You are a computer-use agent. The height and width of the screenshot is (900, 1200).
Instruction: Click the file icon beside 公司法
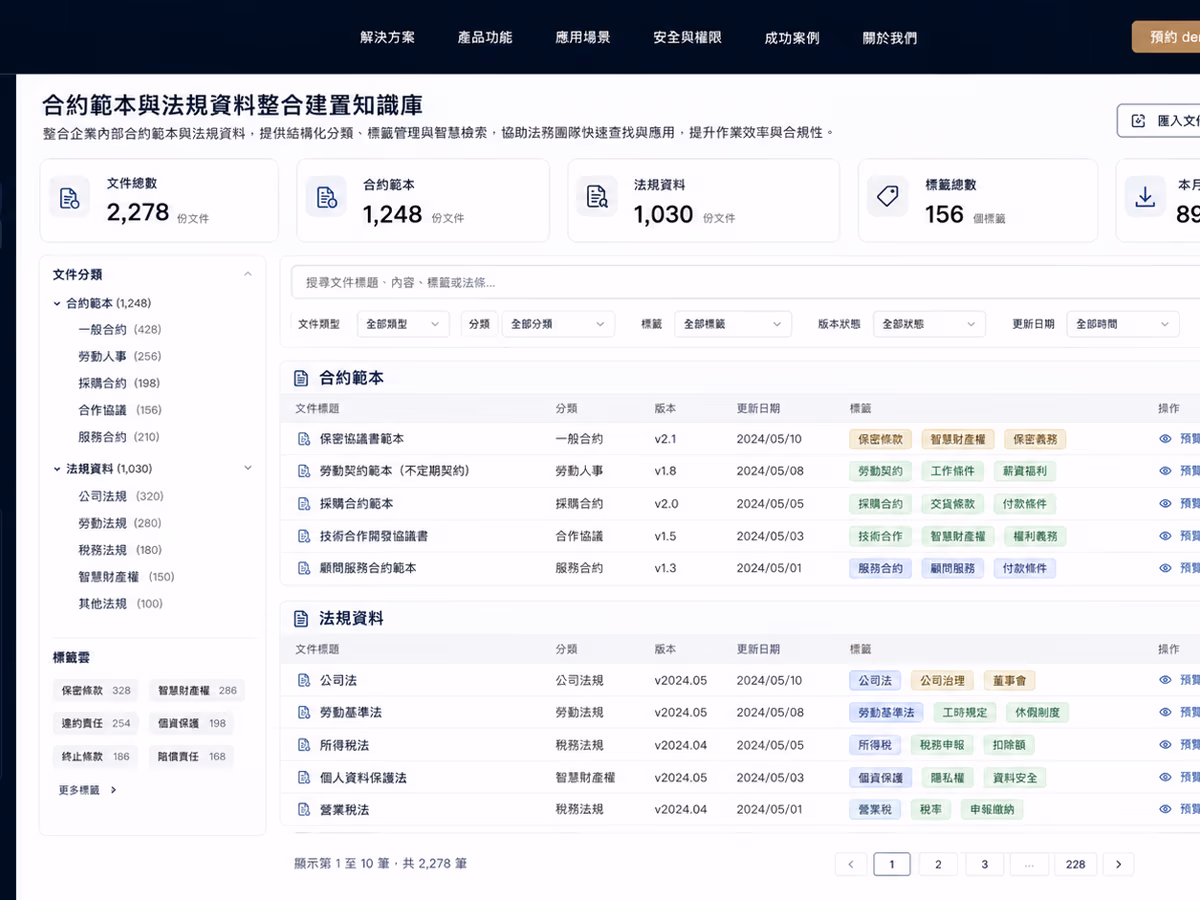pyautogui.click(x=304, y=680)
